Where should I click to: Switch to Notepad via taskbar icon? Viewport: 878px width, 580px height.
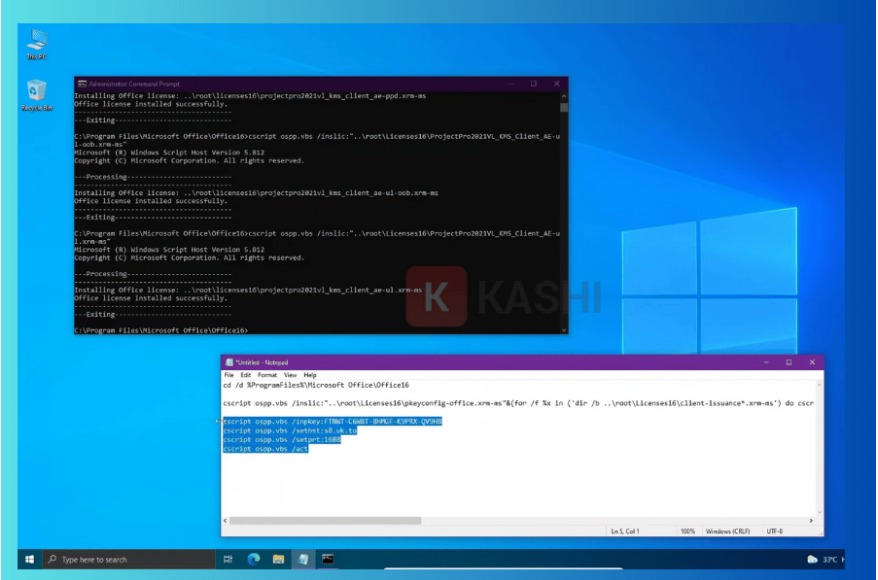tap(303, 559)
